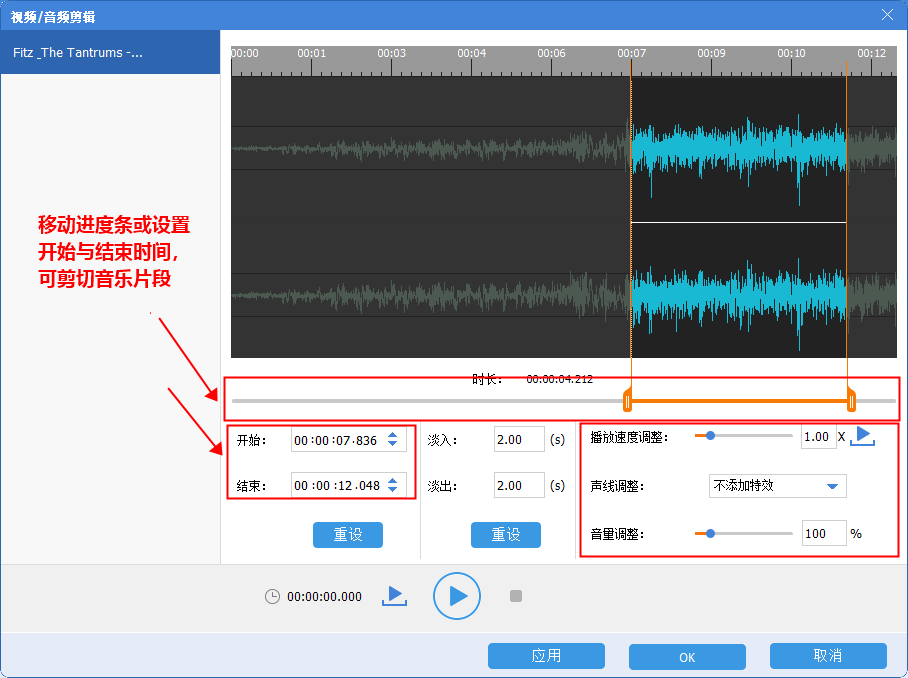Click the volume percentage field 100
908x678 pixels.
pyautogui.click(x=824, y=533)
